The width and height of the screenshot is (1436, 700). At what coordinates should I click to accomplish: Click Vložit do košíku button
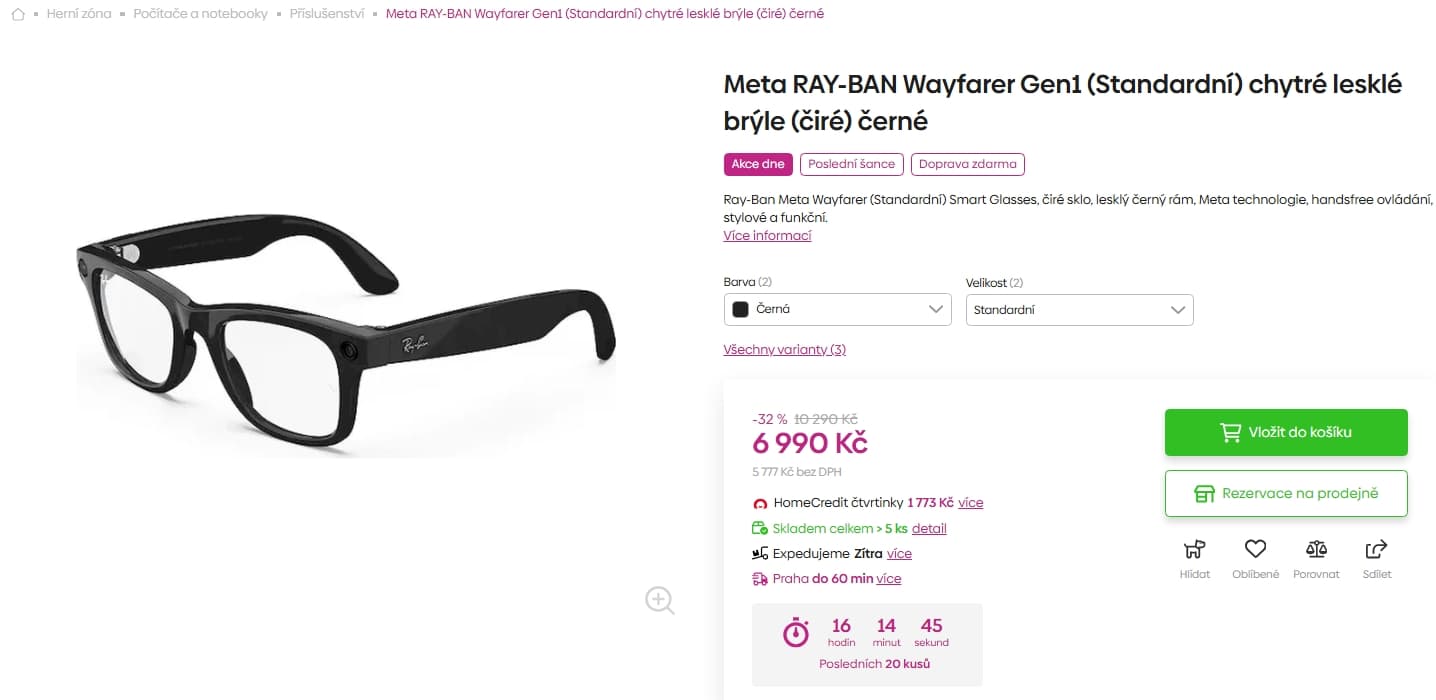(1286, 431)
